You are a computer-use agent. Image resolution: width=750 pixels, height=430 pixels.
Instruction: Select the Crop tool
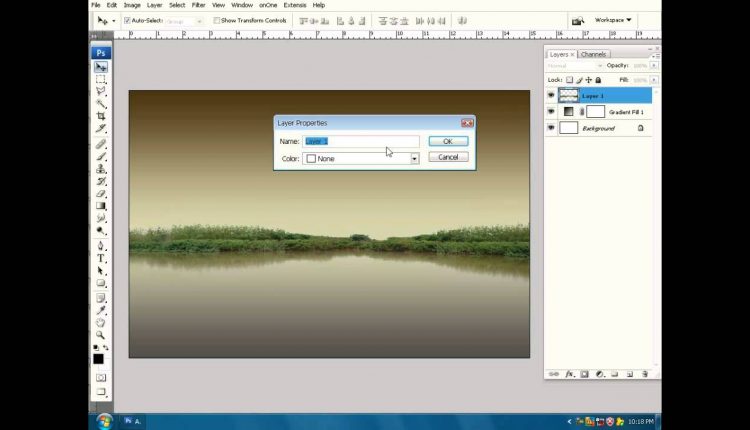pyautogui.click(x=100, y=116)
